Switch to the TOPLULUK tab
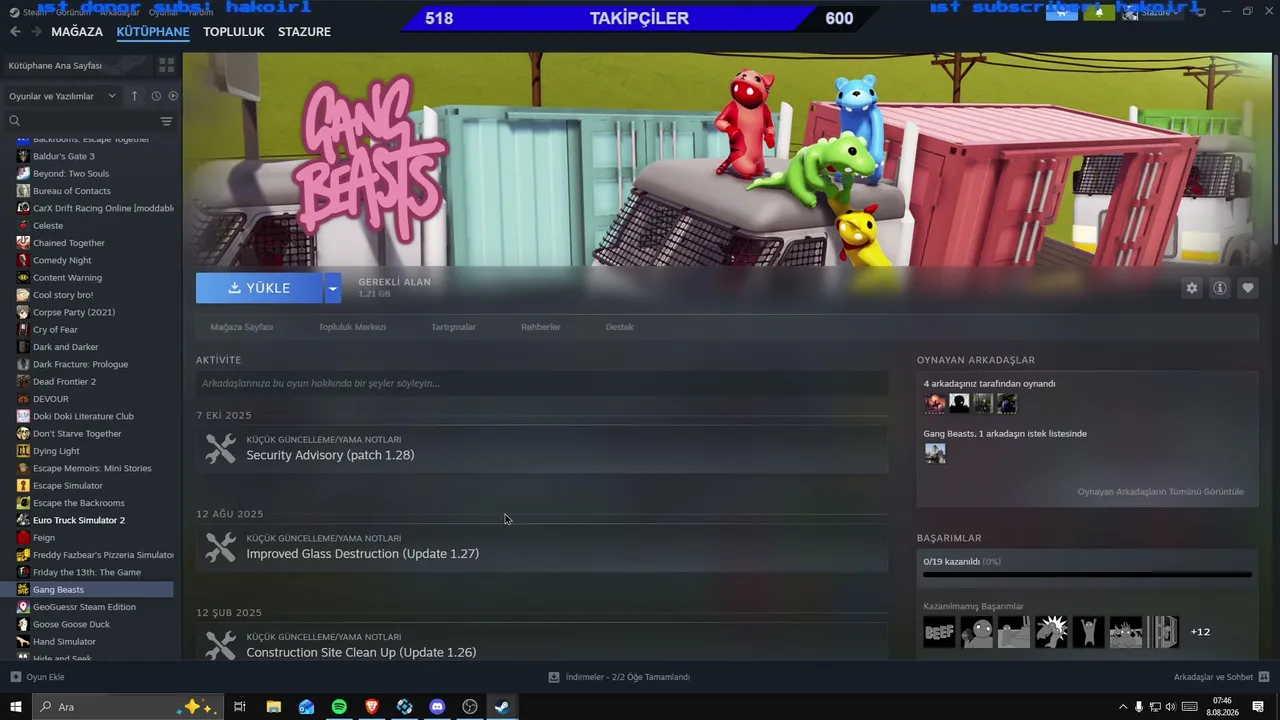The width and height of the screenshot is (1280, 720). (234, 32)
